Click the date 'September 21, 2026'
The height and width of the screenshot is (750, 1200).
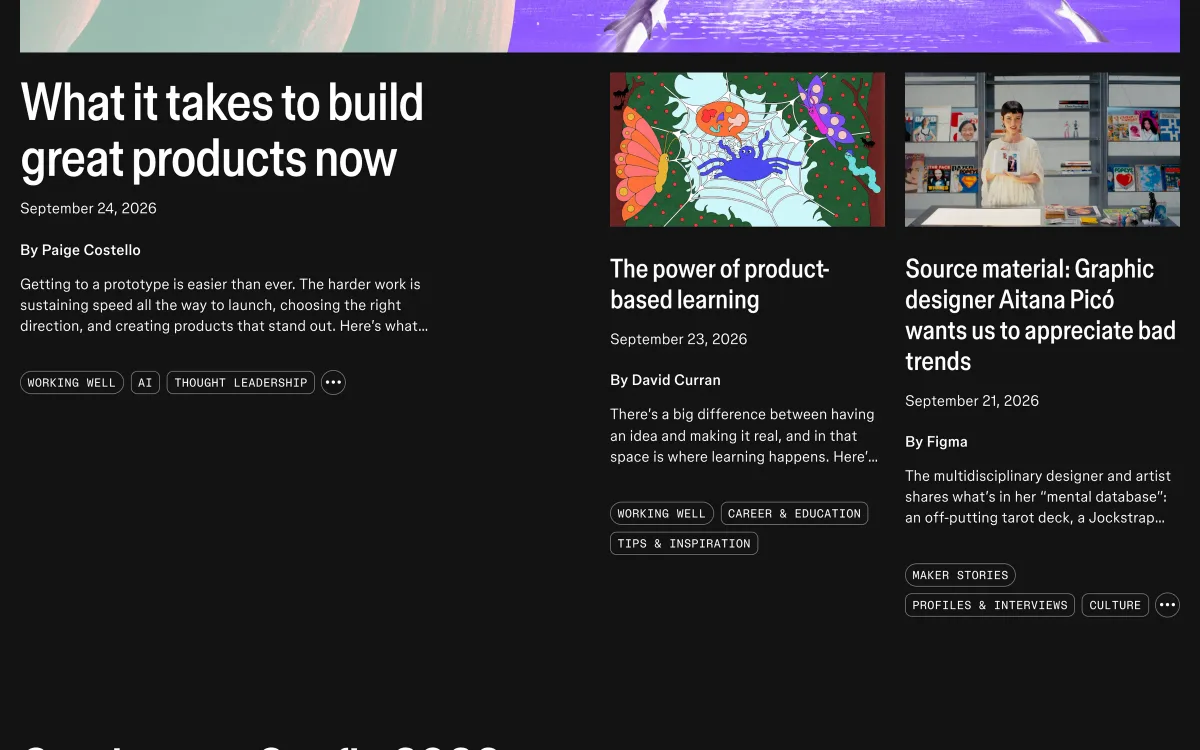[x=972, y=400]
